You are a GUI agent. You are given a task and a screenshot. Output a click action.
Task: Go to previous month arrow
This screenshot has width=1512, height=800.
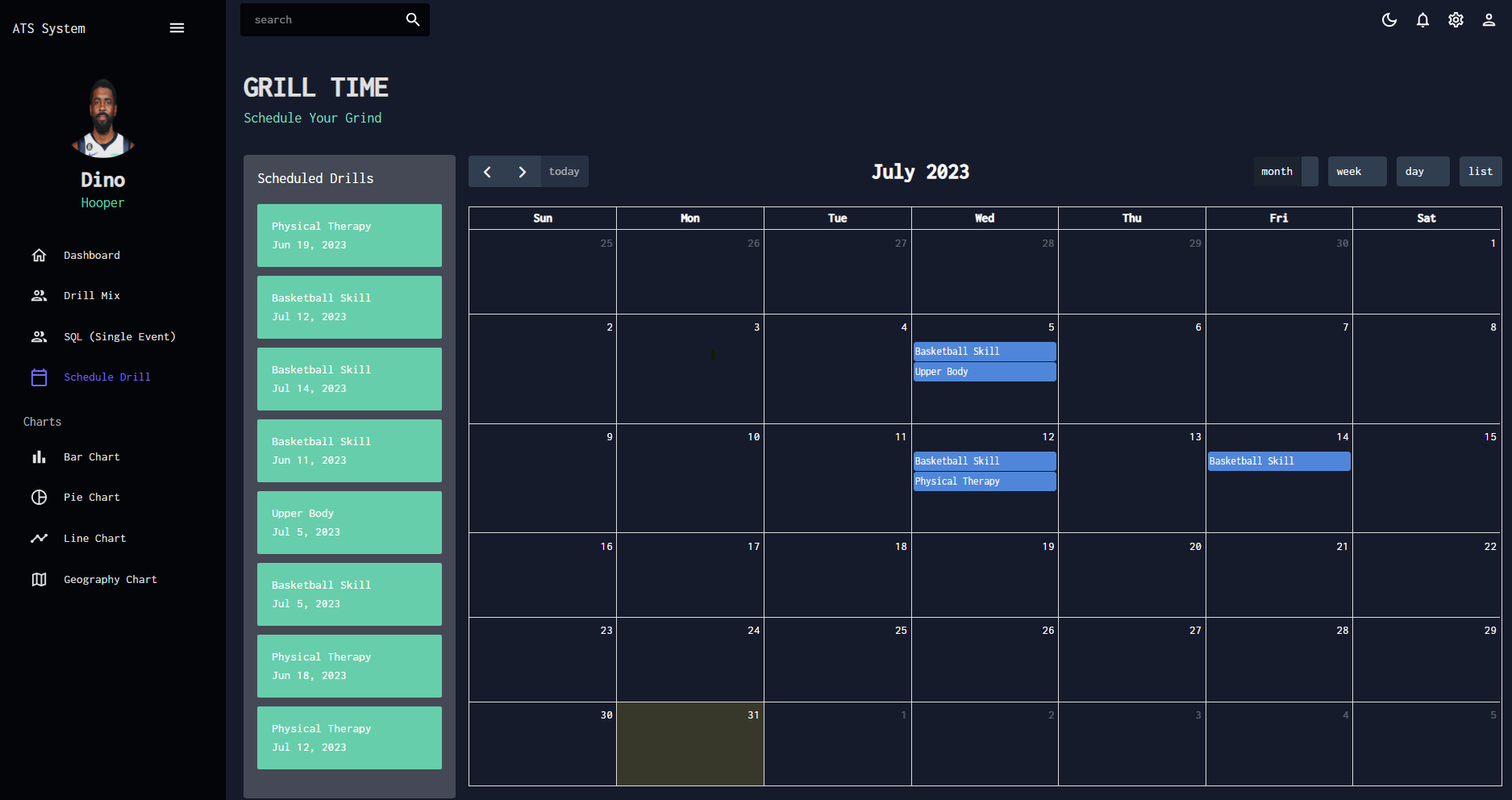pos(487,172)
